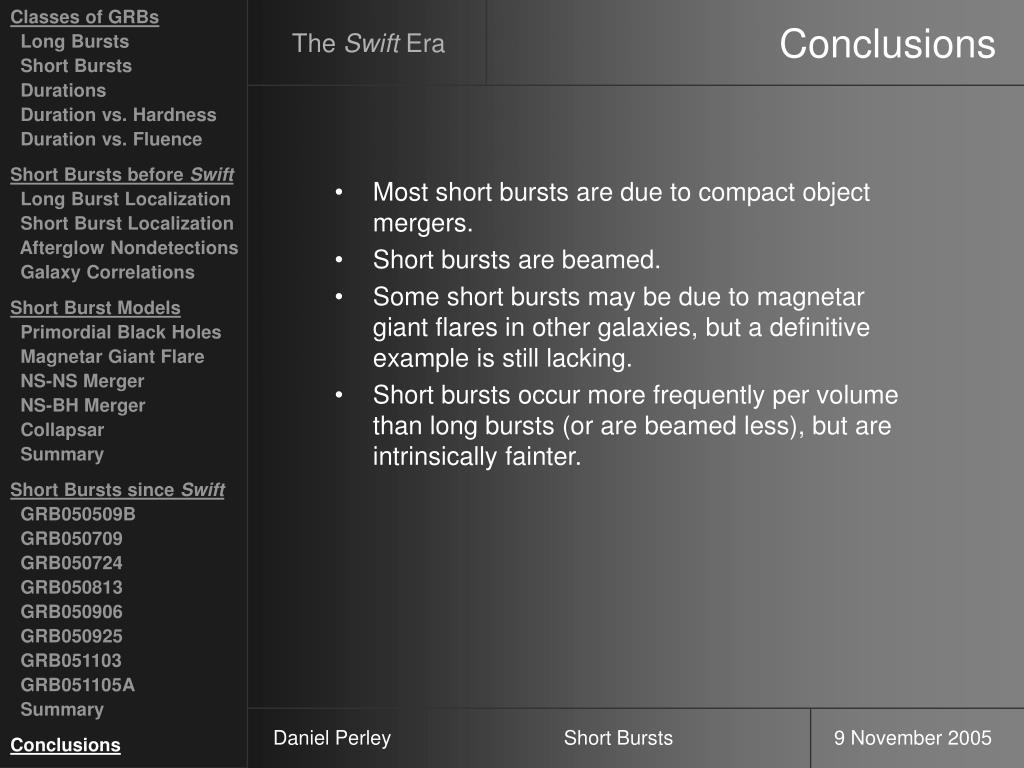The image size is (1024, 768).
Task: Open the Short Burst Models section
Action: 95,307
